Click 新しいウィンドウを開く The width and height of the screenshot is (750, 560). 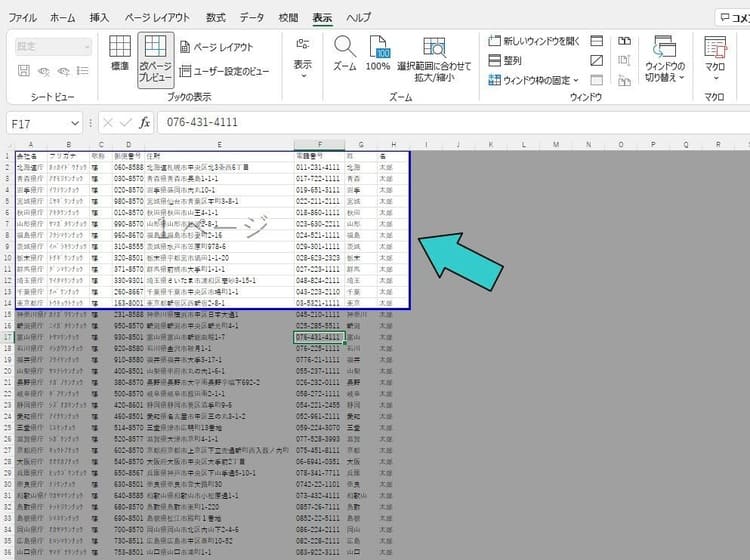(x=534, y=41)
